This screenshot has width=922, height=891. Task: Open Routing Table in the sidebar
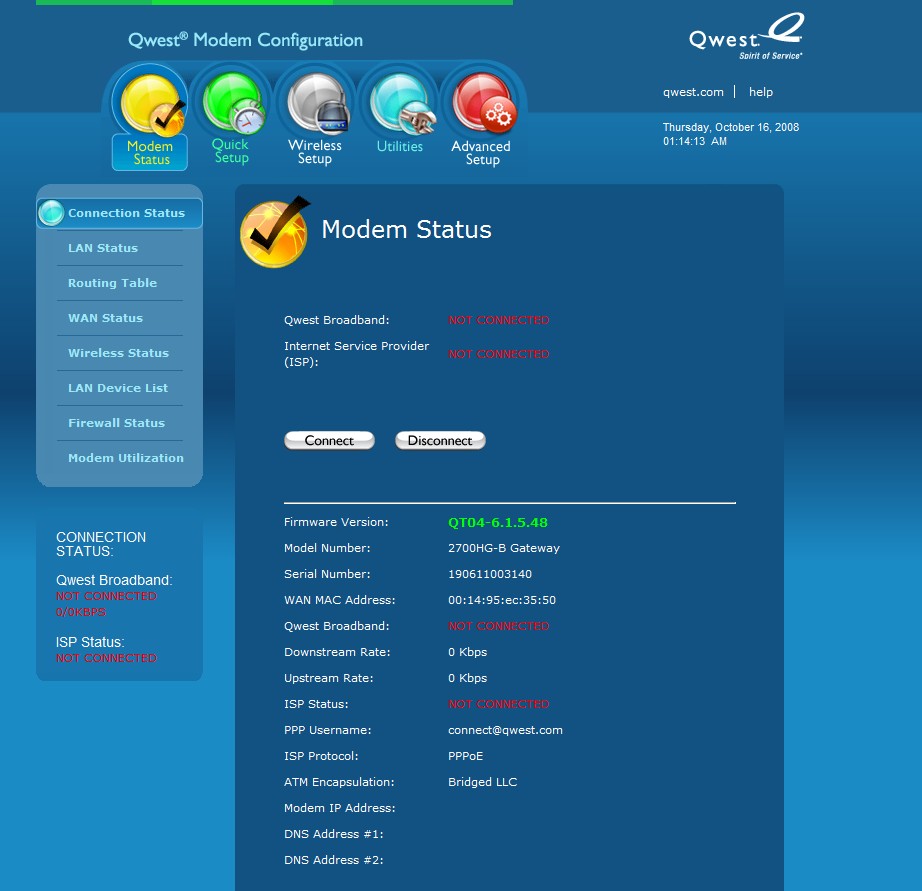[112, 283]
